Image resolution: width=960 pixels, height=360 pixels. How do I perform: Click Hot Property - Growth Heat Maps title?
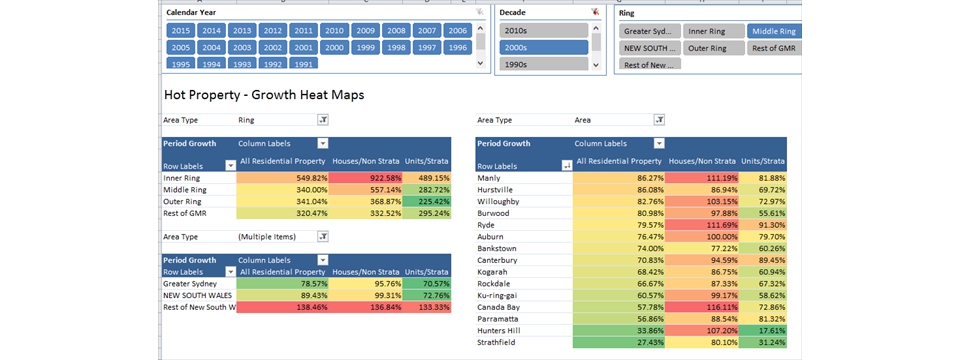[x=264, y=96]
